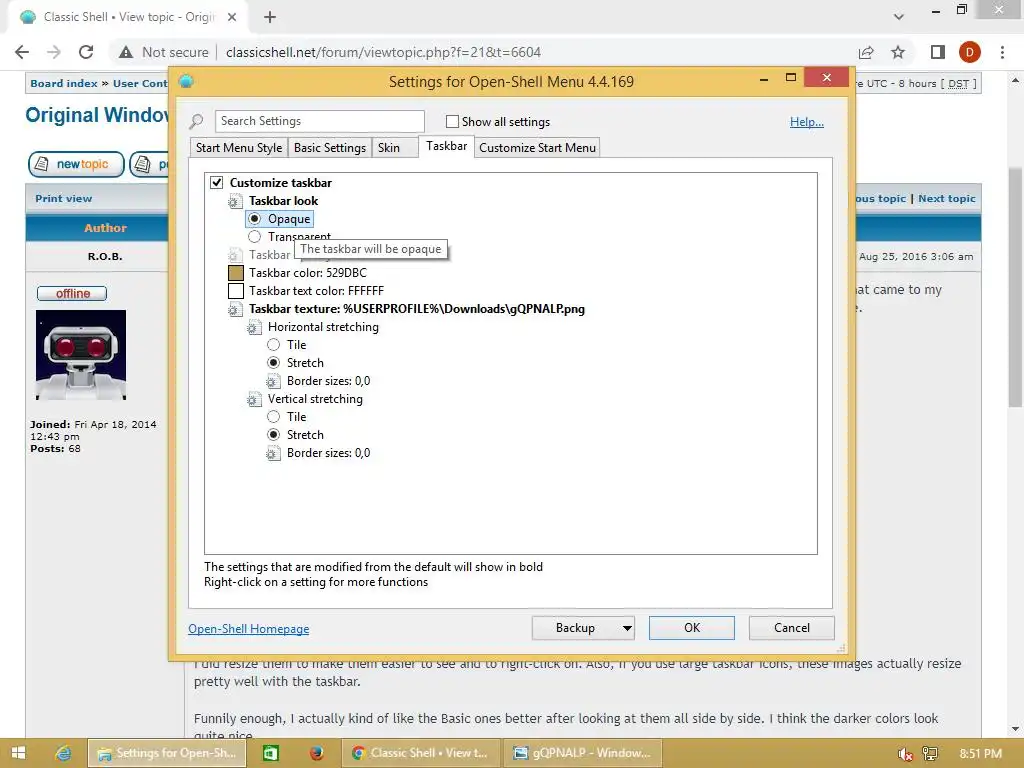Viewport: 1024px width, 768px height.
Task: Select Opaque taskbar look radio
Action: pyautogui.click(x=255, y=219)
